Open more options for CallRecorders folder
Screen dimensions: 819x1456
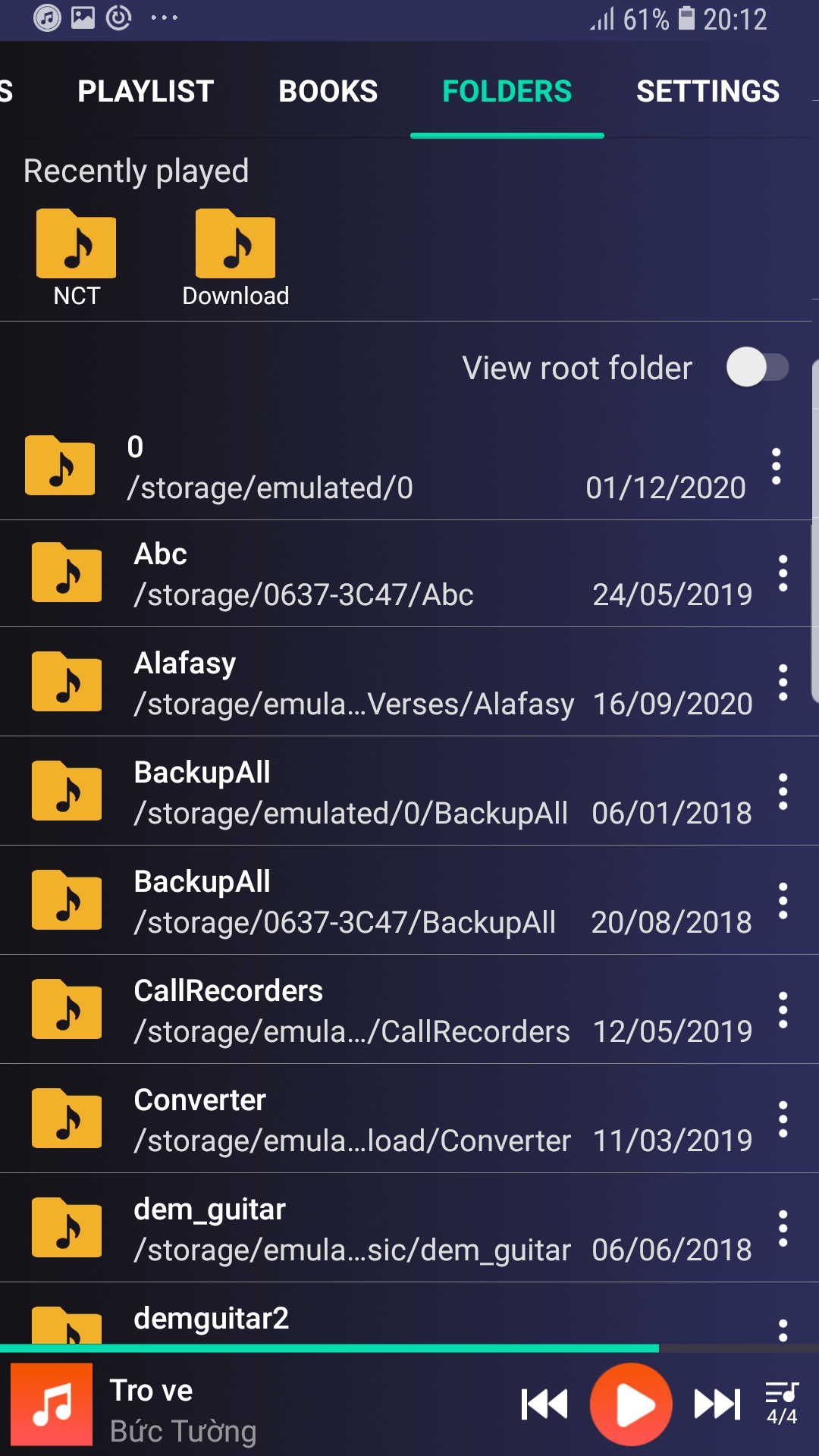[x=783, y=1010]
